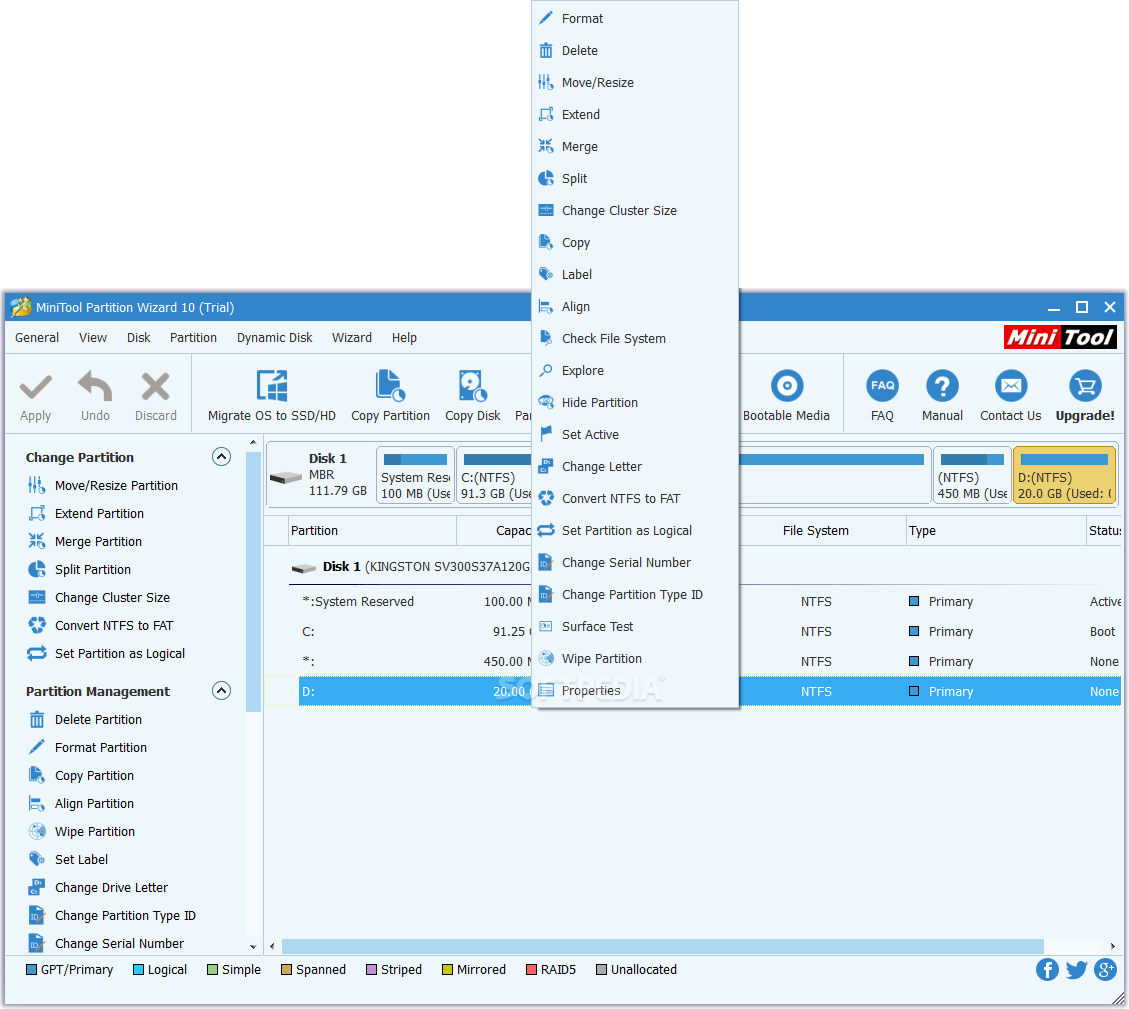Select Set Partition as Logical menu entry
1129x1009 pixels.
(x=635, y=531)
